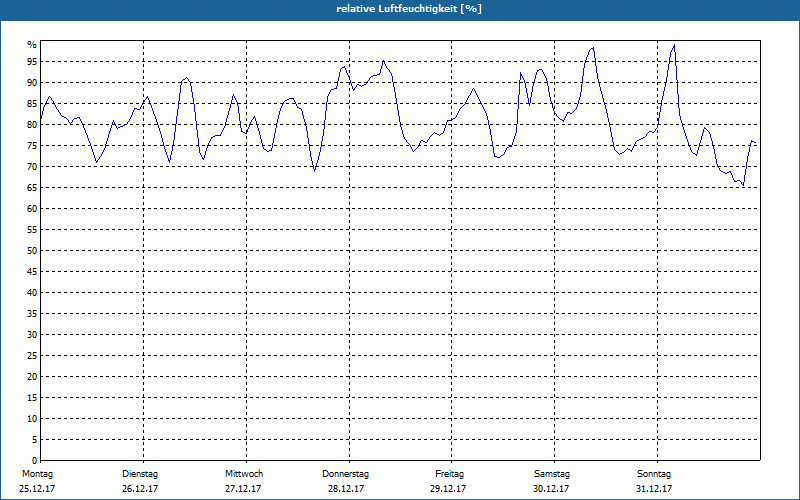Click the y-axis value '70'

32,167
